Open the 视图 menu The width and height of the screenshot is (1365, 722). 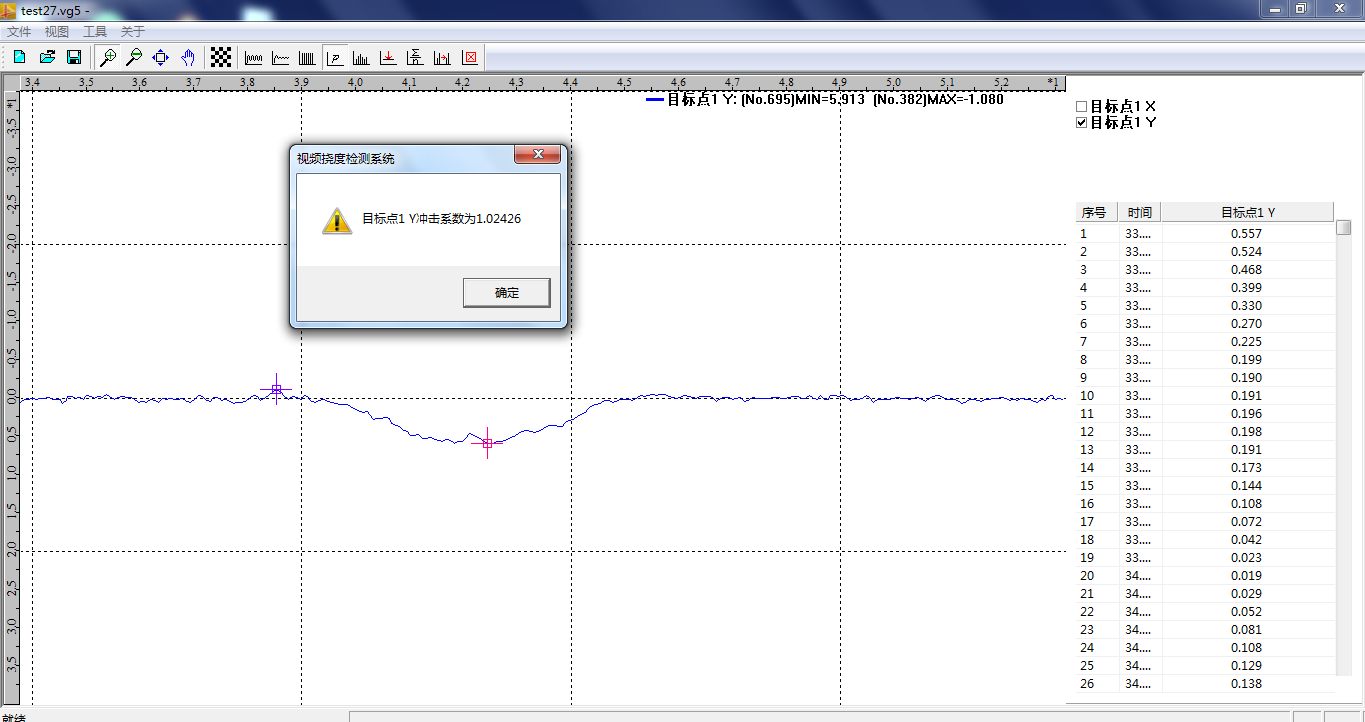coord(57,32)
